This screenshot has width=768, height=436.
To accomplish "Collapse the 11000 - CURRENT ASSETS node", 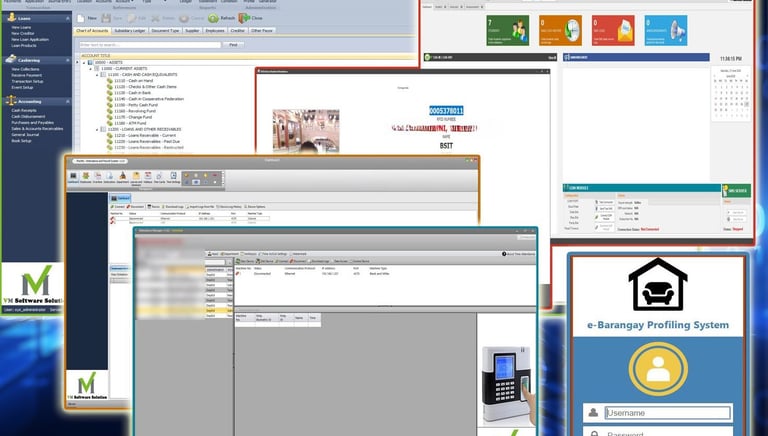I will coord(90,69).
